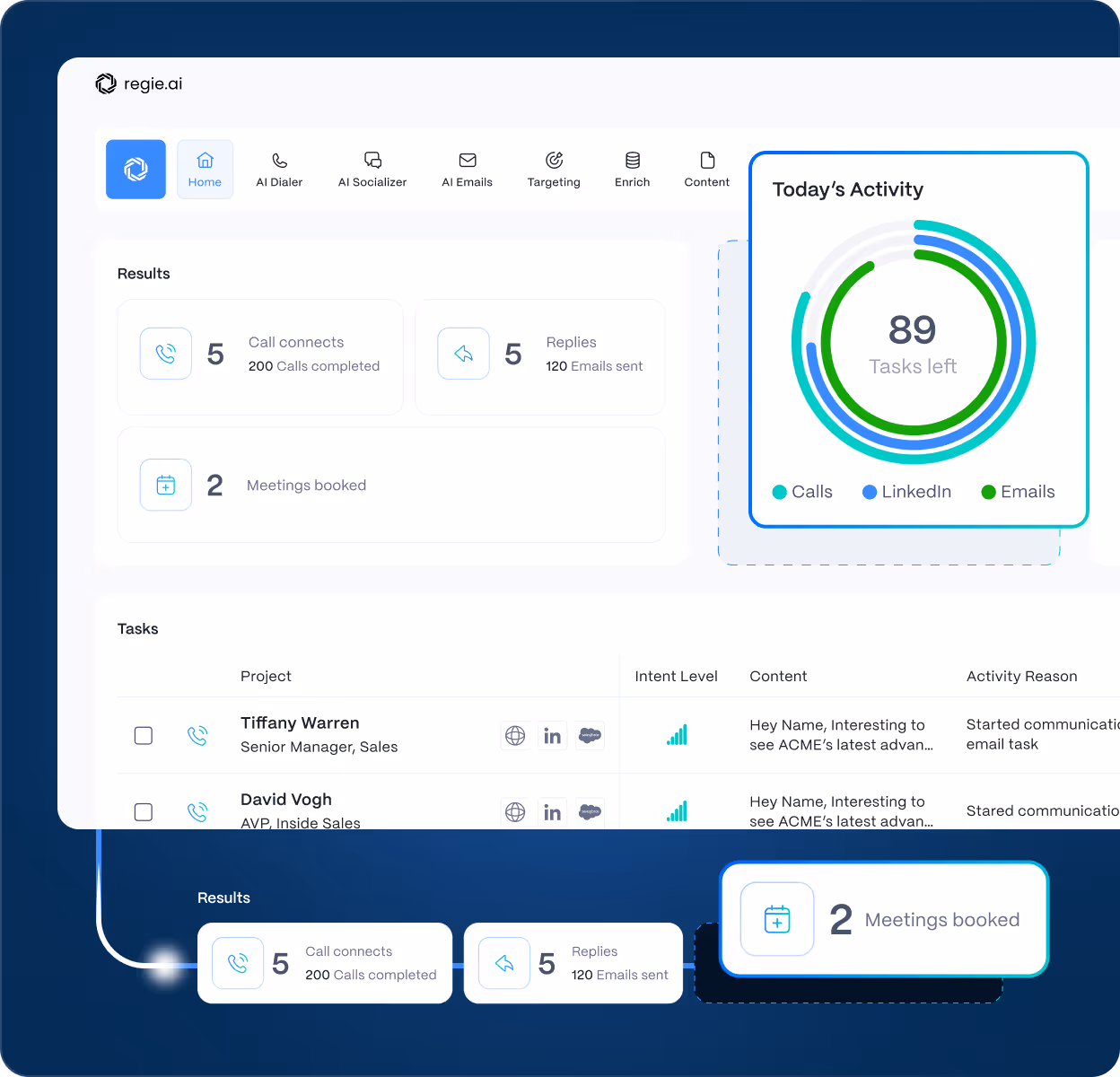Viewport: 1120px width, 1077px height.
Task: Open the Enrich tab
Action: coord(633,170)
